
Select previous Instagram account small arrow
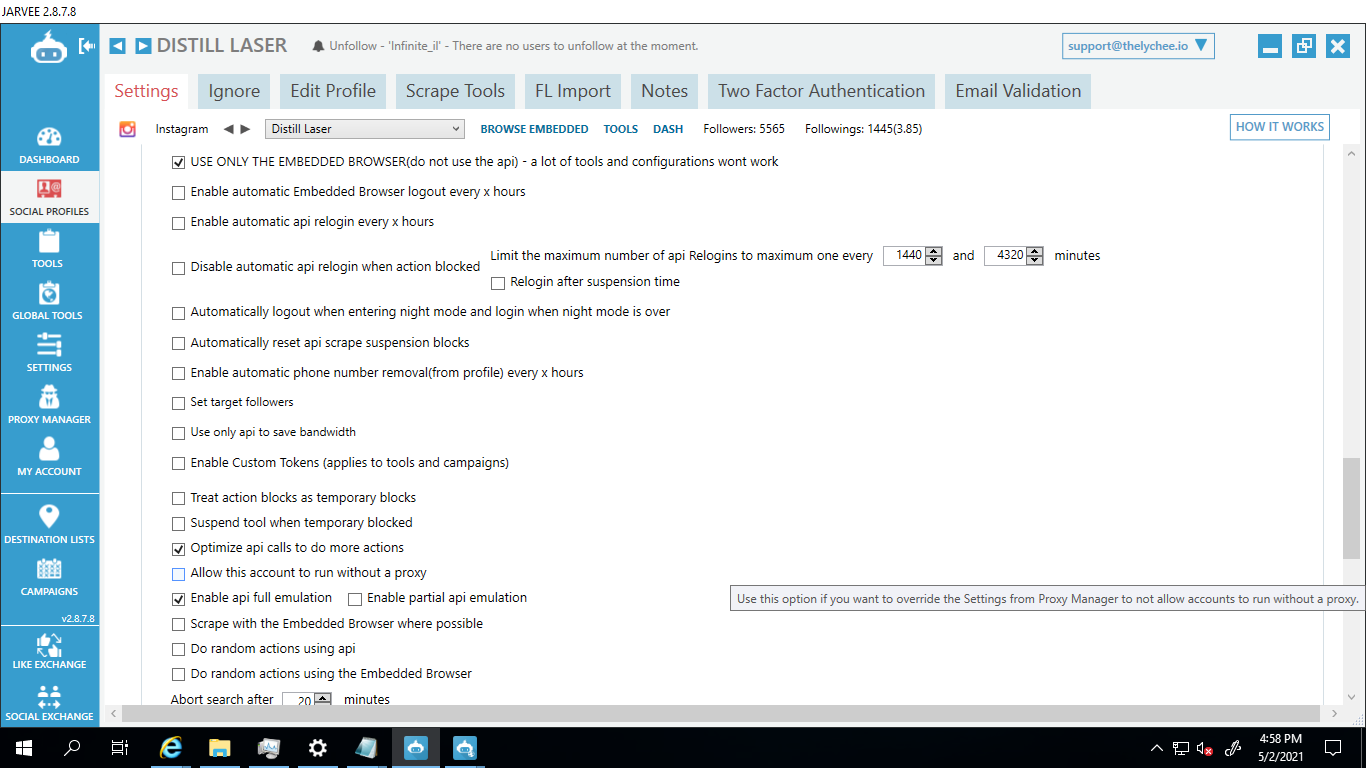pyautogui.click(x=228, y=129)
